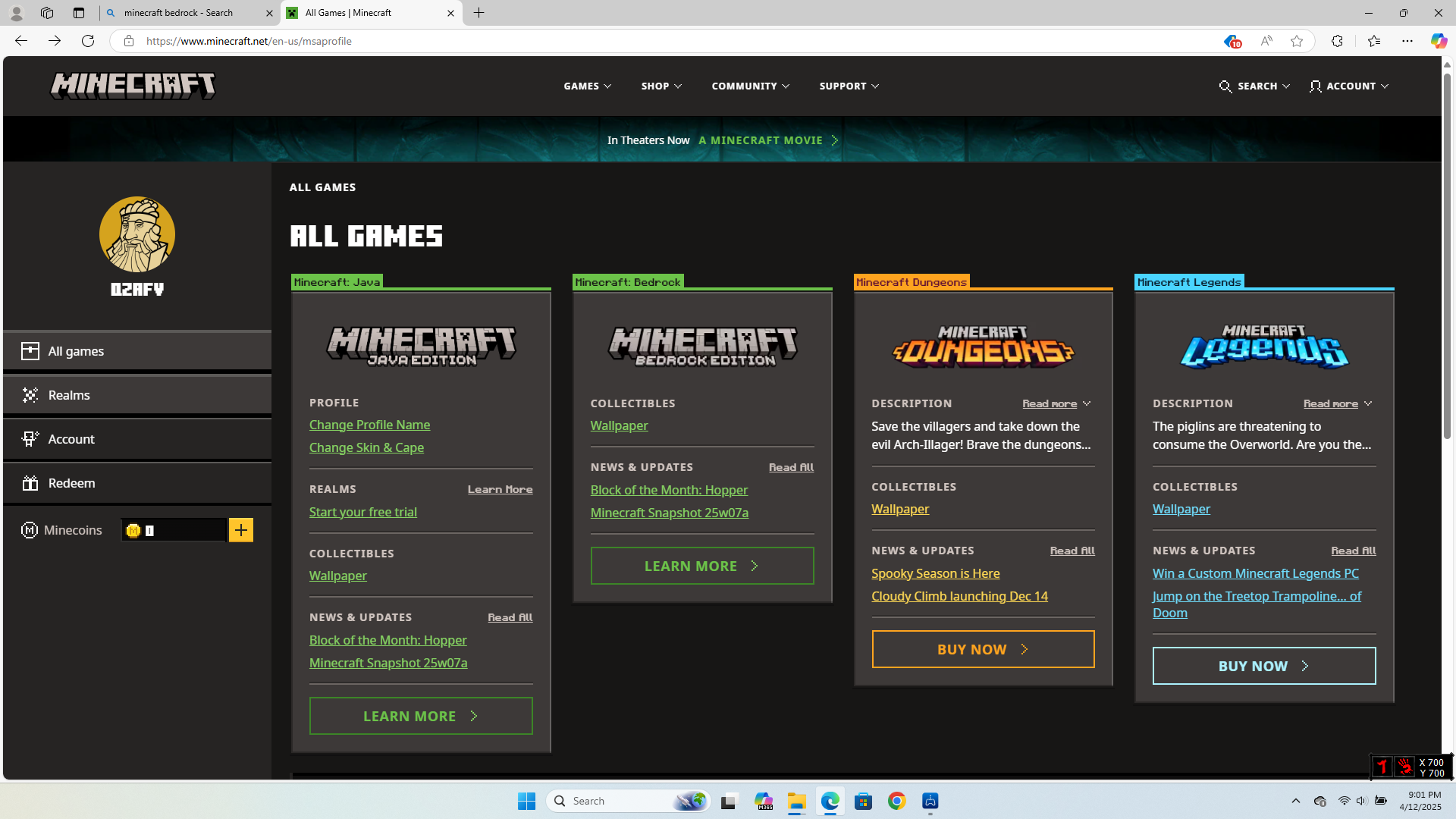
Task: Open Microsoft Store from the taskbar
Action: [863, 801]
